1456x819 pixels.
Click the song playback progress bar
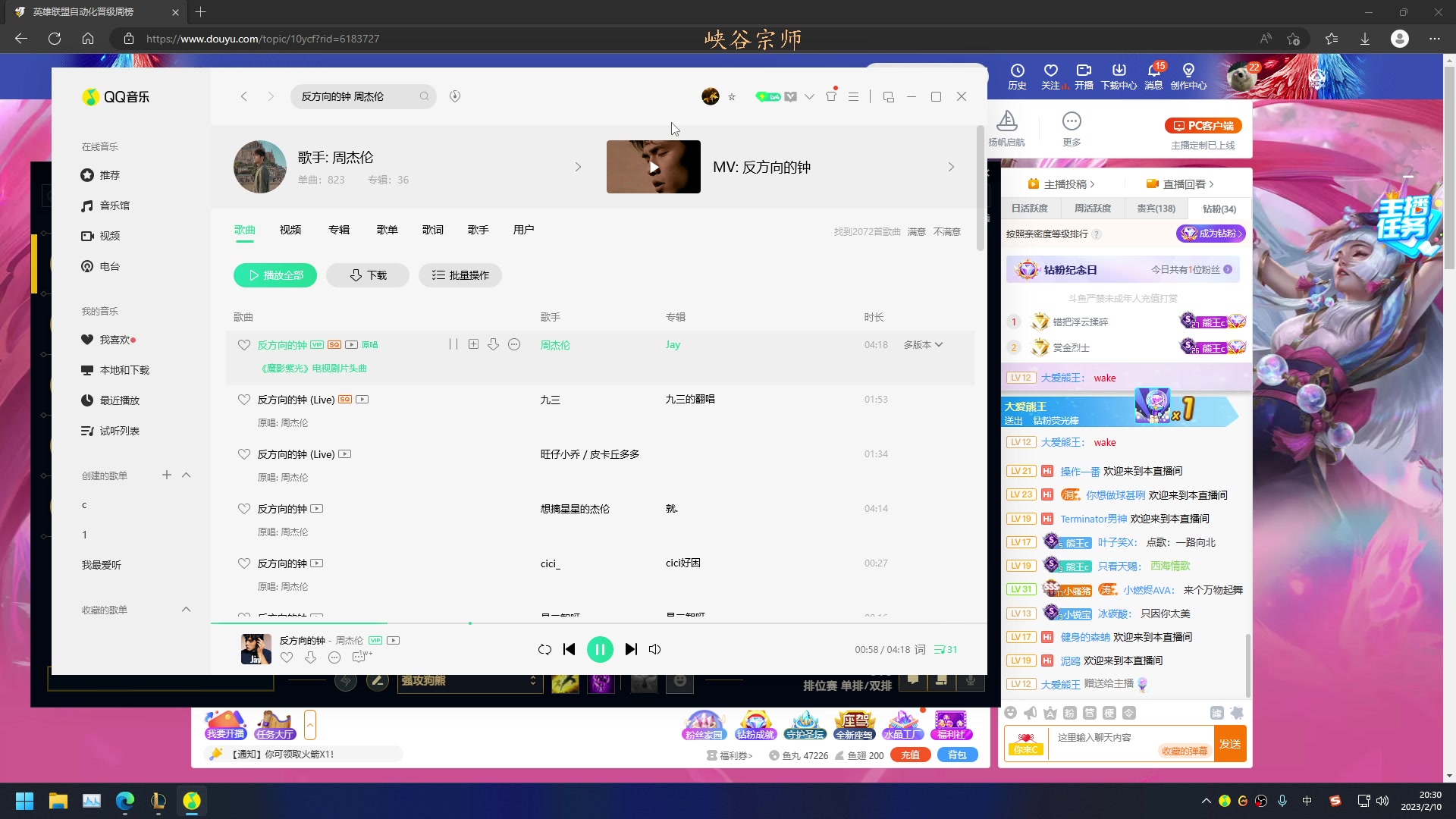470,622
